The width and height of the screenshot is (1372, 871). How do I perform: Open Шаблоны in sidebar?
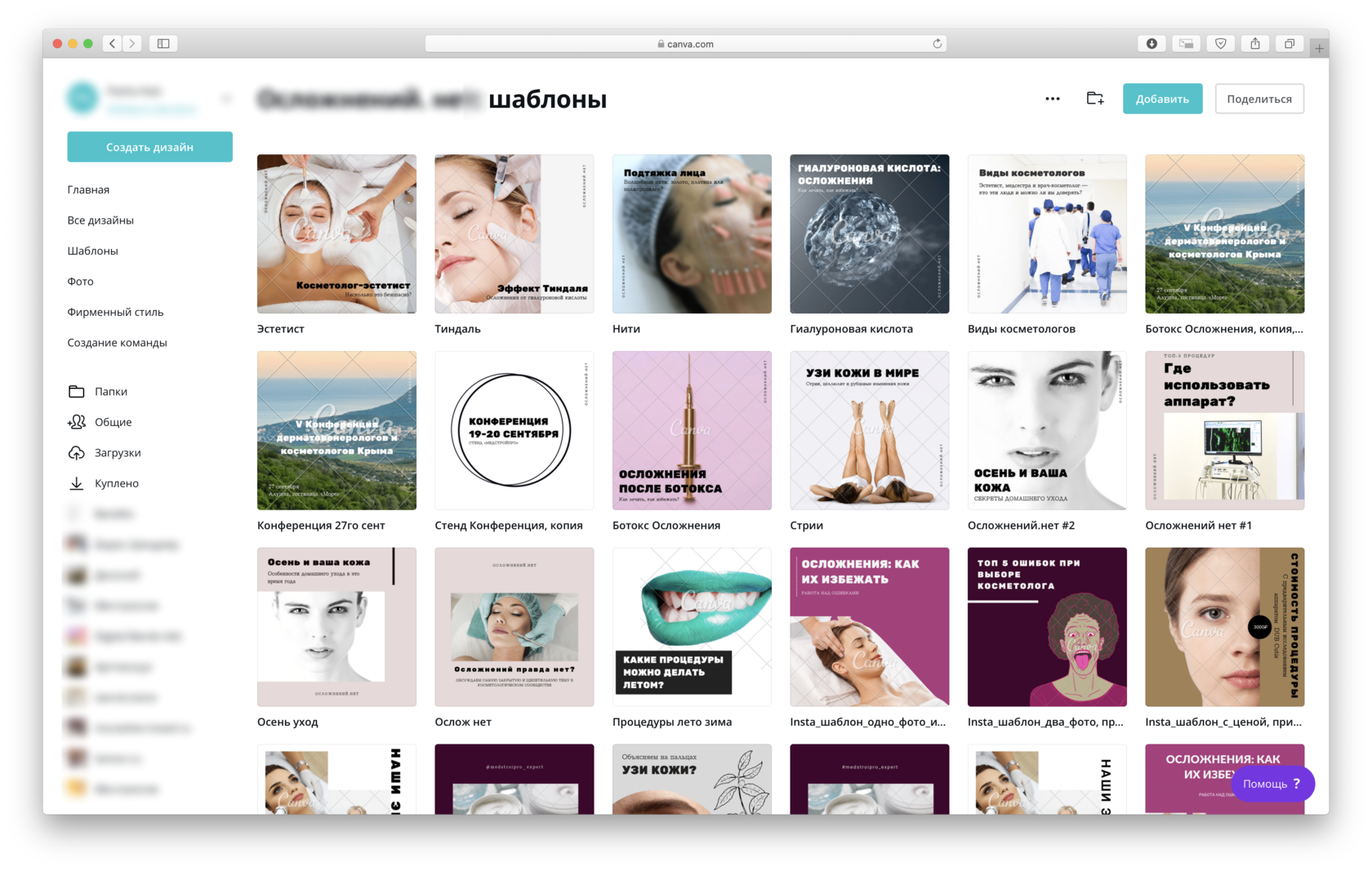92,251
